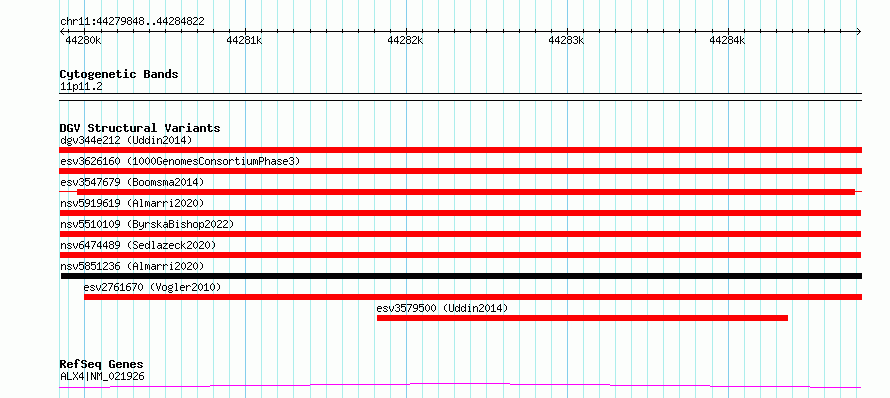Select the nsv6474489 red variant bar
The image size is (890, 398).
(x=460, y=255)
